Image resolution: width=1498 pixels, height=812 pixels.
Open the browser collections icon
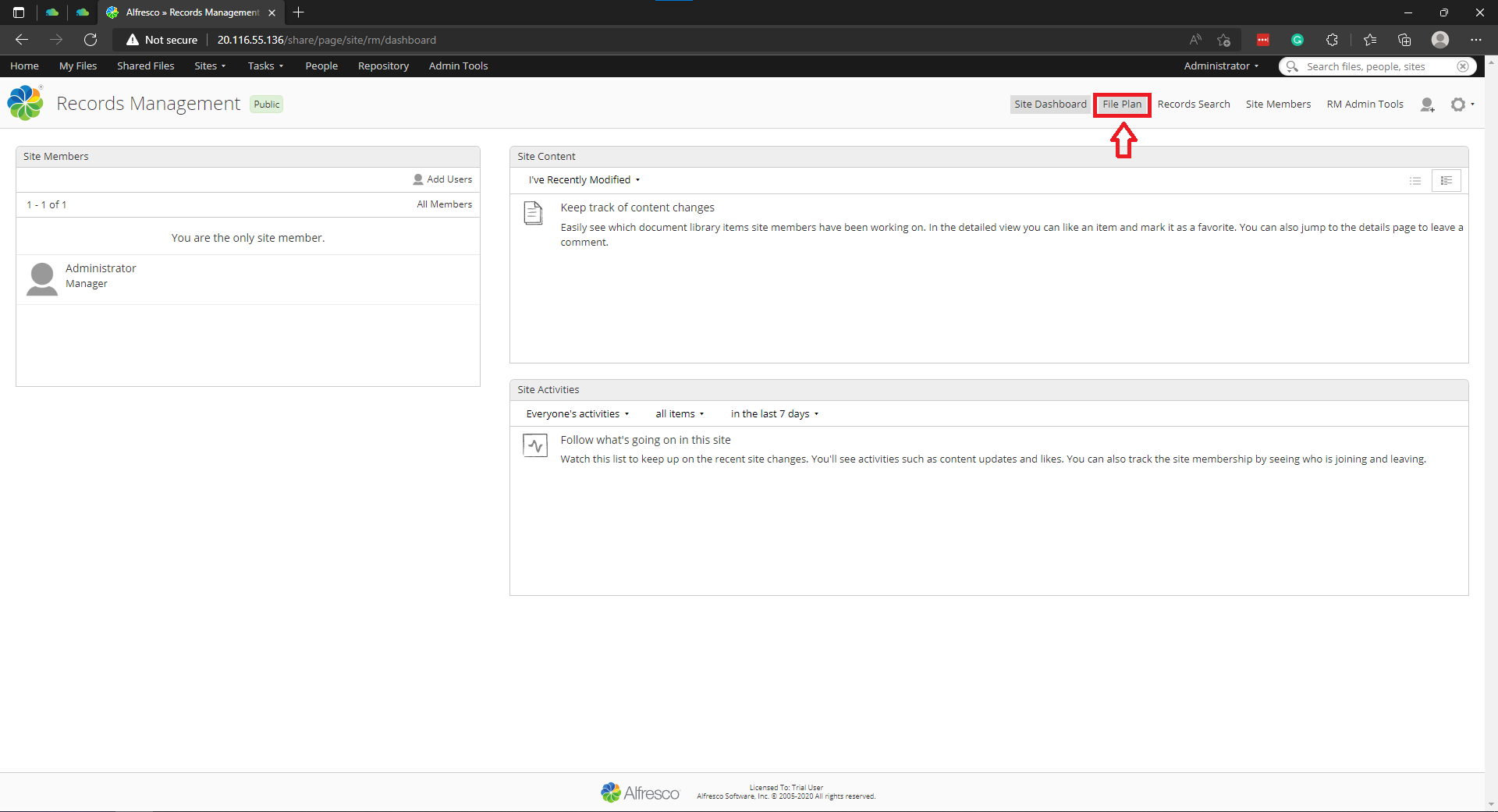click(x=1404, y=40)
